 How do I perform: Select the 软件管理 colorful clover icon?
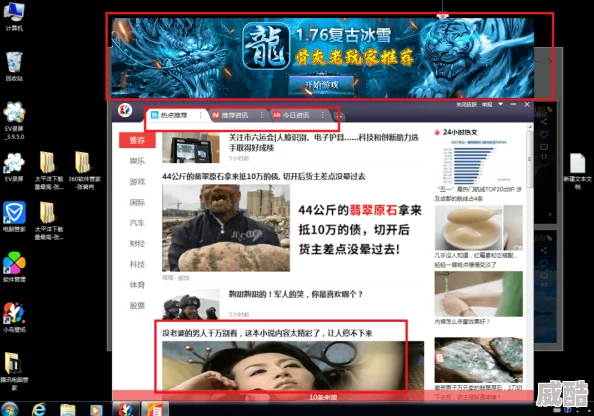(14, 267)
